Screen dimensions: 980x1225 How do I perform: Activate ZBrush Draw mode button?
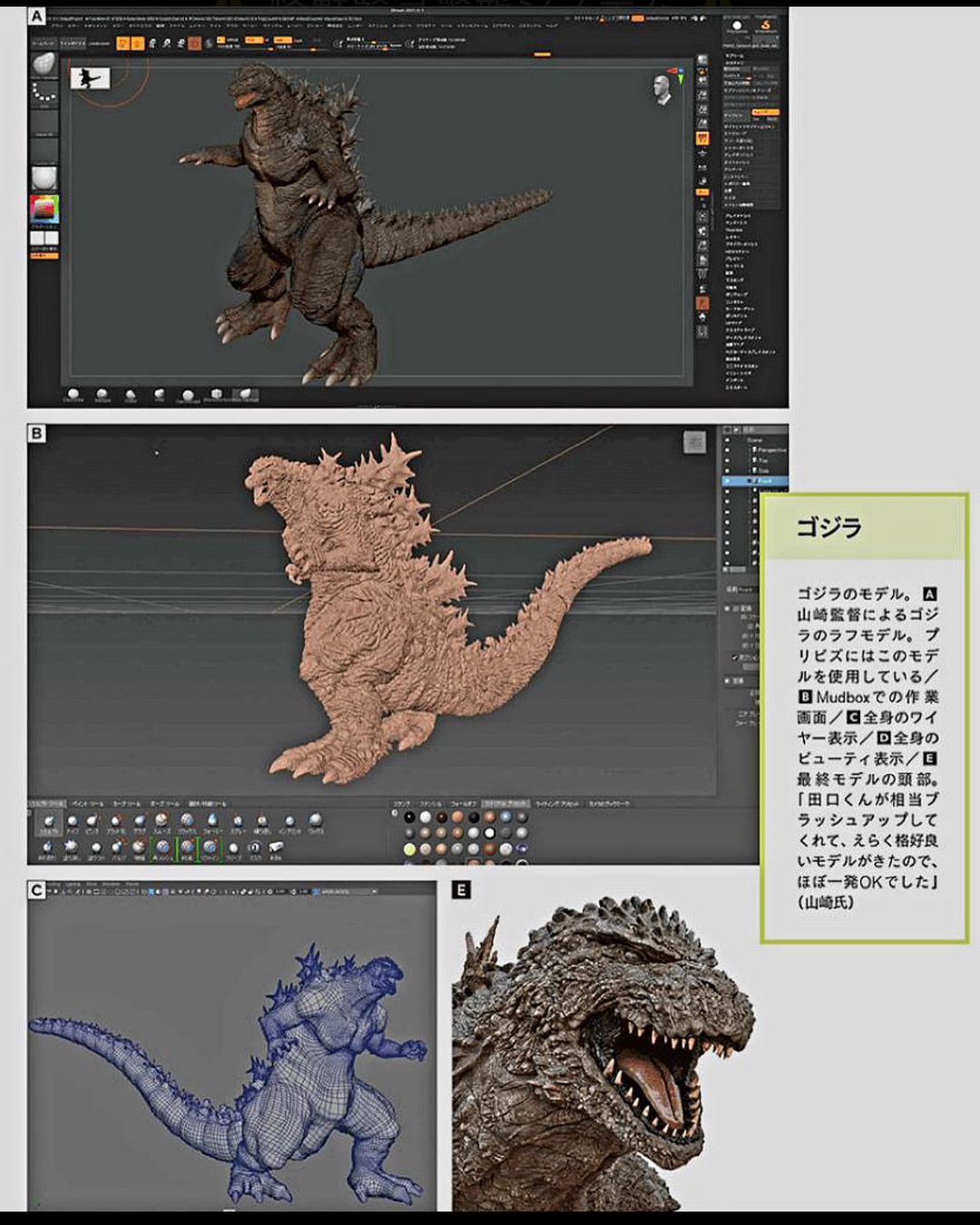(138, 44)
